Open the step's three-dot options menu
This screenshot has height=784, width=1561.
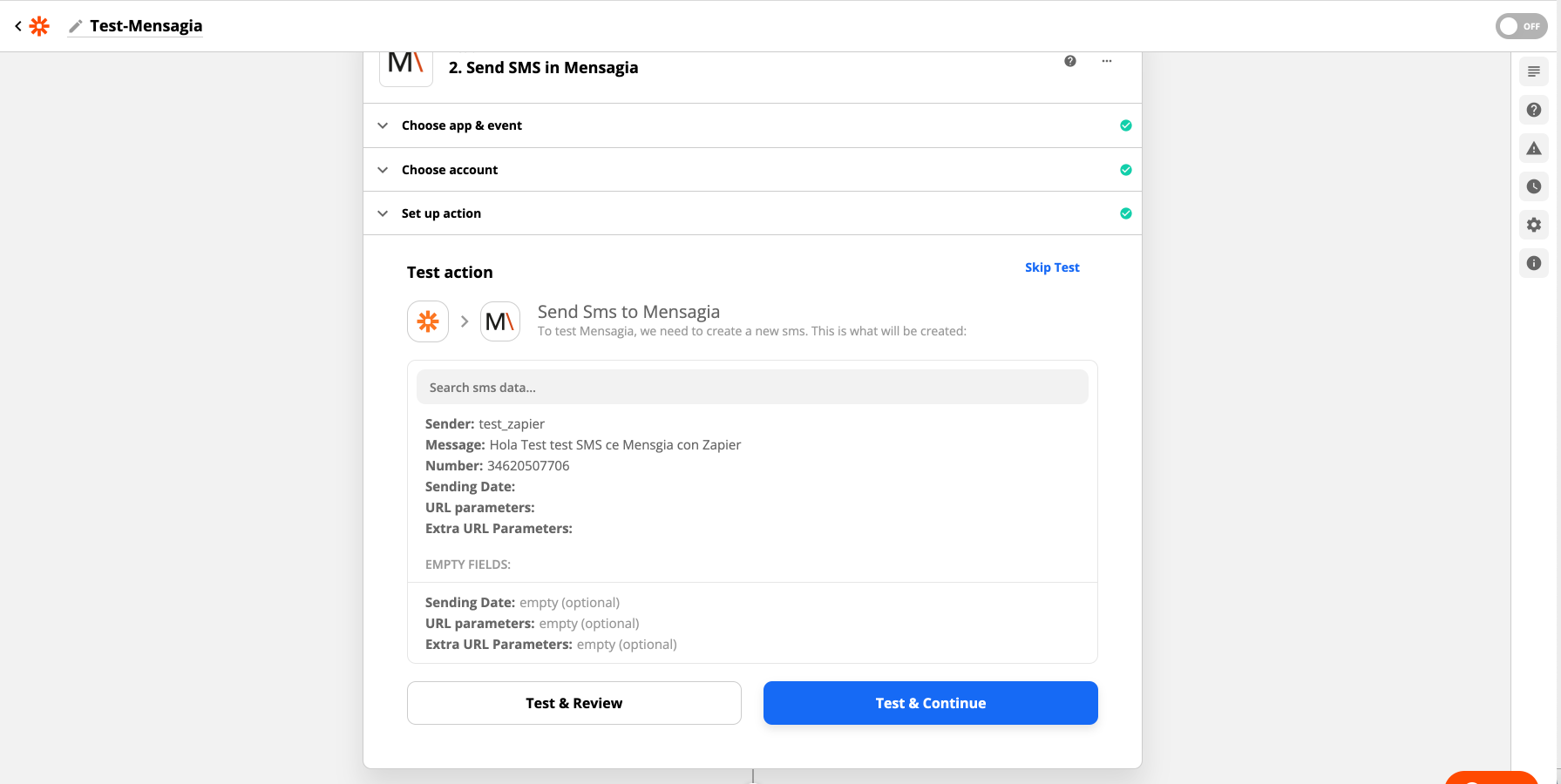[x=1106, y=61]
